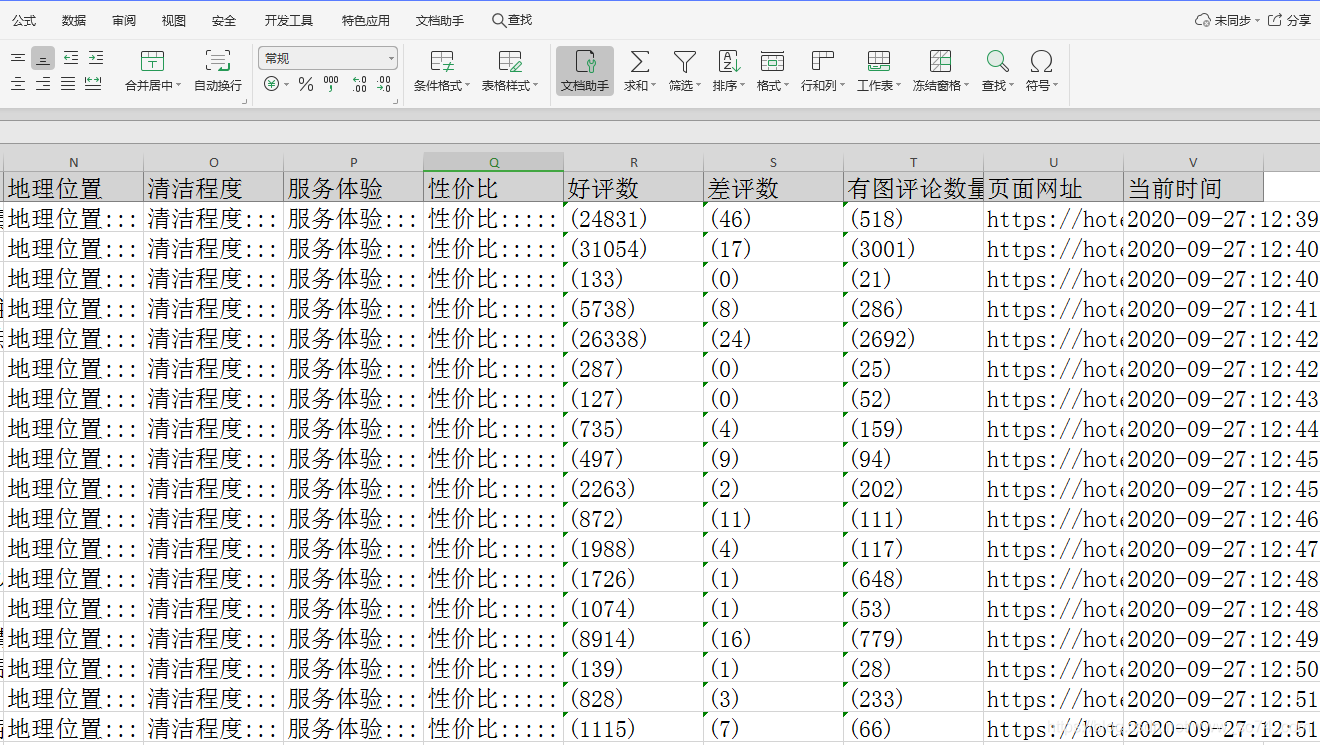This screenshot has width=1320, height=745.
Task: Open the 文档助手 tab in the menu bar
Action: pyautogui.click(x=440, y=20)
